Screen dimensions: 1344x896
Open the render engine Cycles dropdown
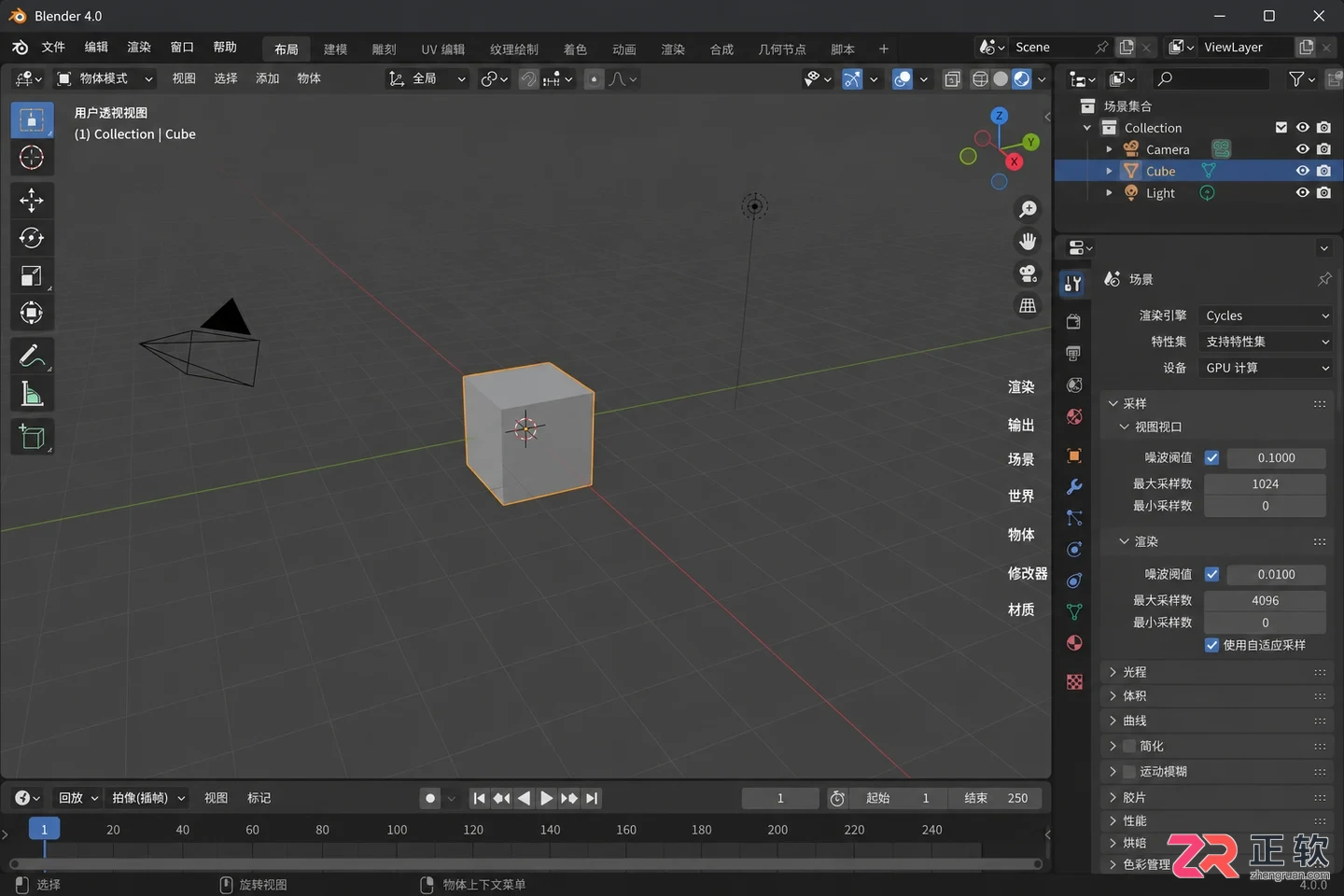coord(1266,315)
